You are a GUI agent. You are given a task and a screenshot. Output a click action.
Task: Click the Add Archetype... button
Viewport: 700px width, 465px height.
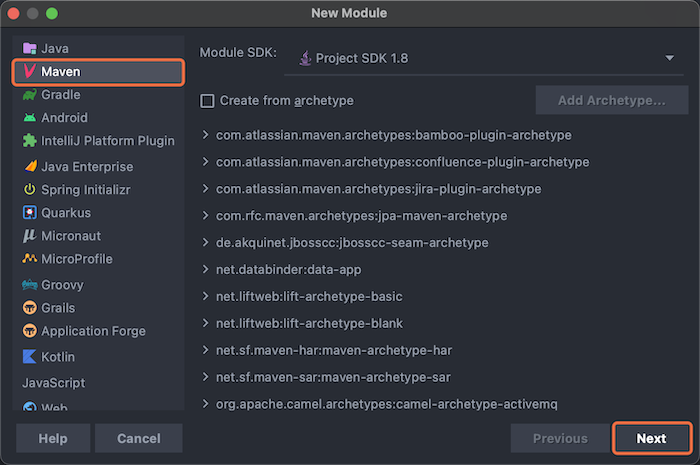point(612,100)
